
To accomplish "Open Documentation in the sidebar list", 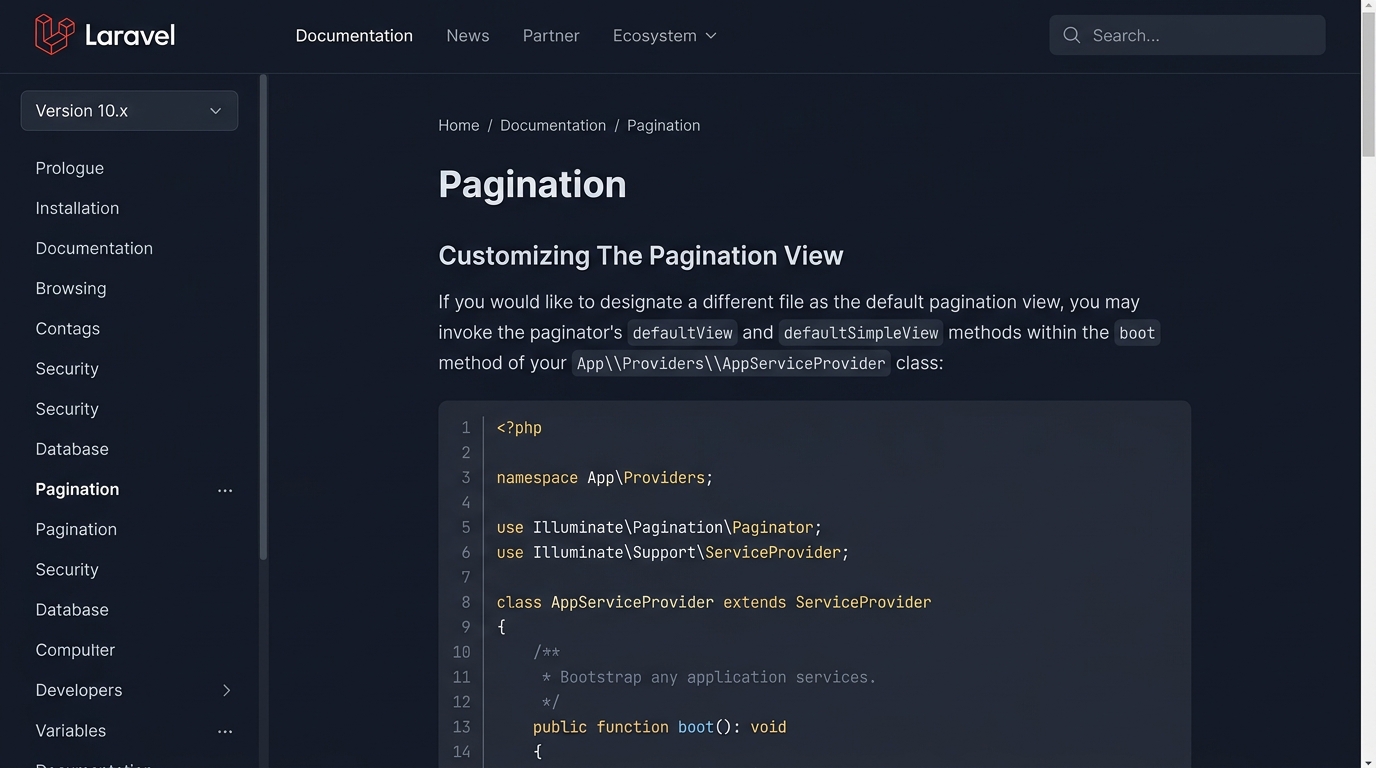I will [94, 248].
